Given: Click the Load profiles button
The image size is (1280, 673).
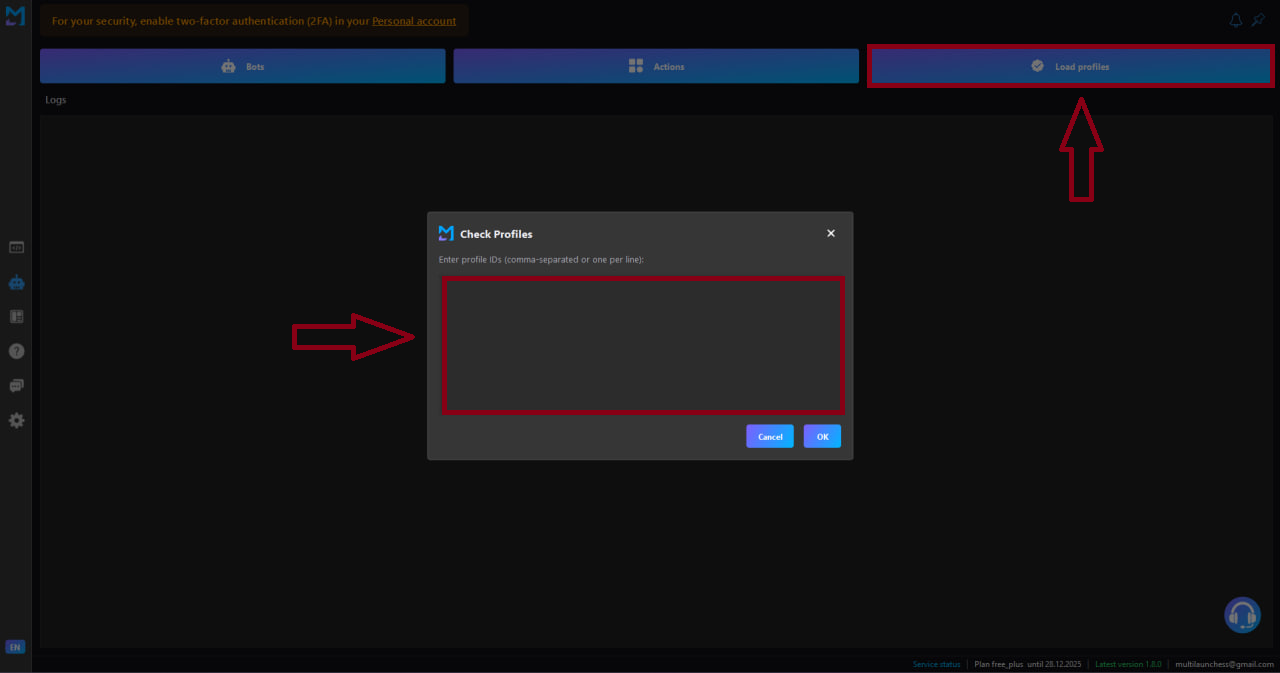Looking at the screenshot, I should (x=1070, y=66).
